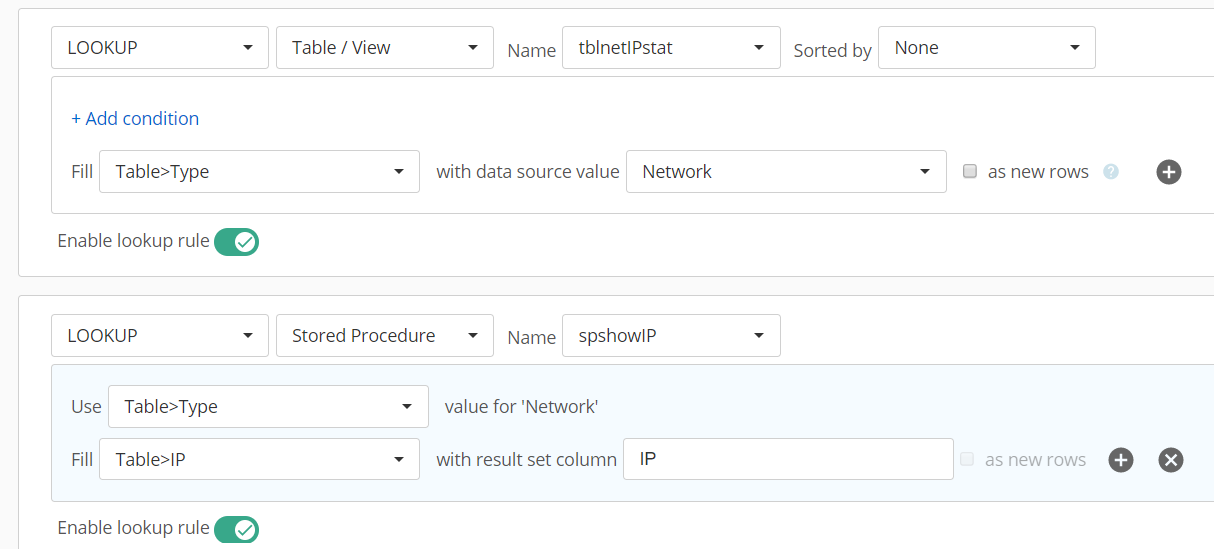Toggle first Enable lookup rule switch
The width and height of the screenshot is (1214, 549).
[237, 241]
